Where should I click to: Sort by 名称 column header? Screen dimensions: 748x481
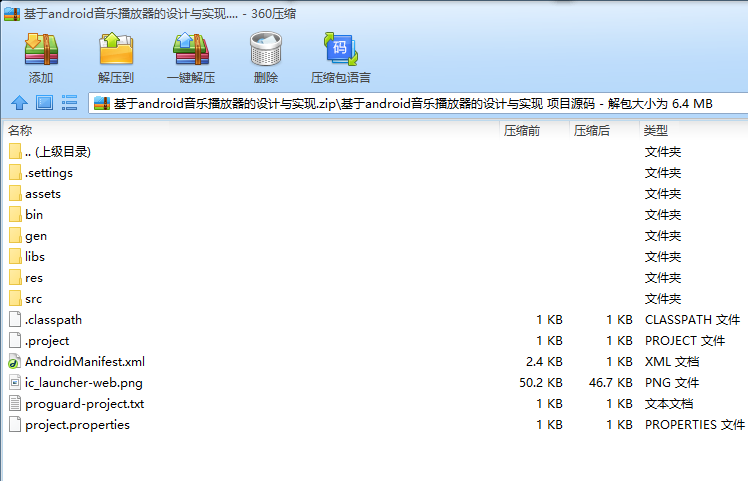click(x=20, y=130)
